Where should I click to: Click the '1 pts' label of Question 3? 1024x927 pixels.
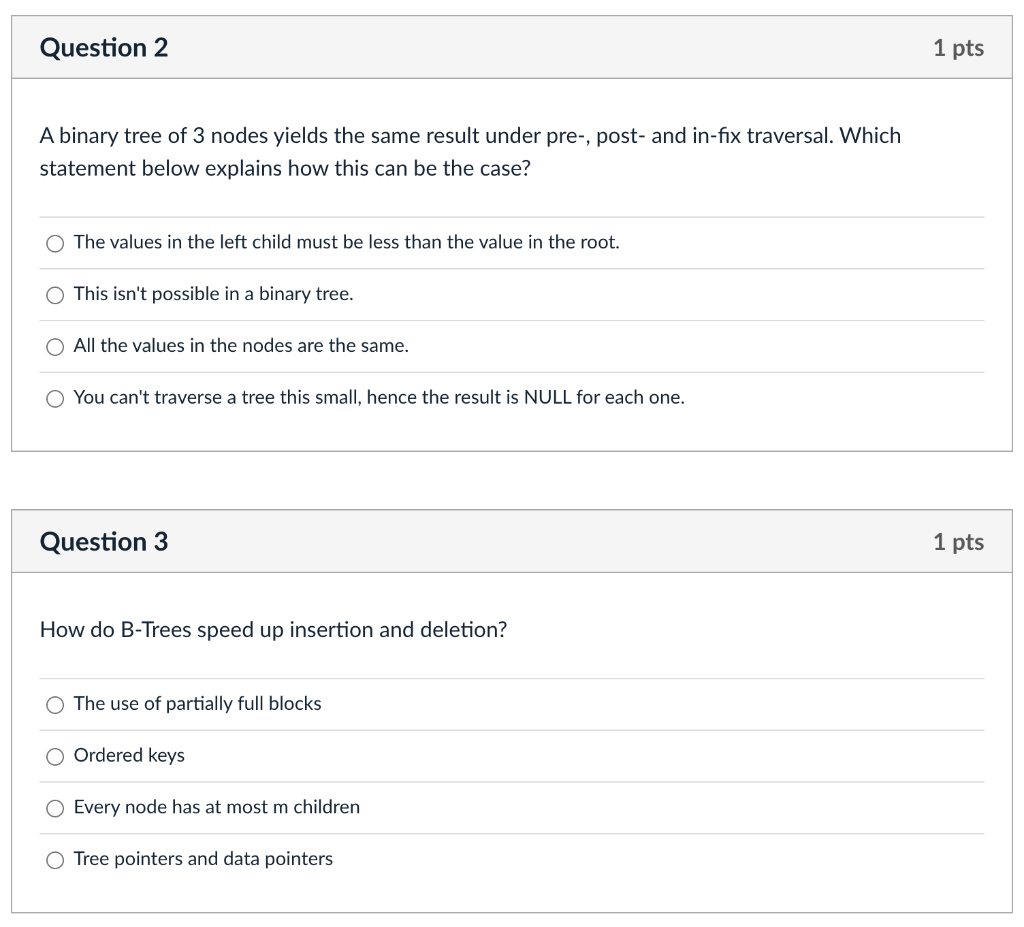[958, 542]
